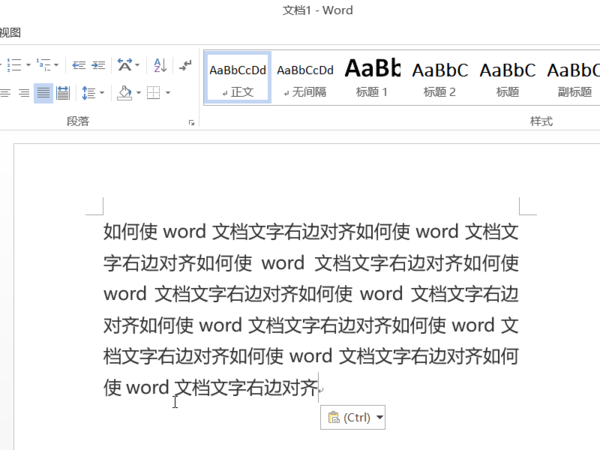Apply distributed alignment
Image resolution: width=600 pixels, height=450 pixels.
[63, 93]
